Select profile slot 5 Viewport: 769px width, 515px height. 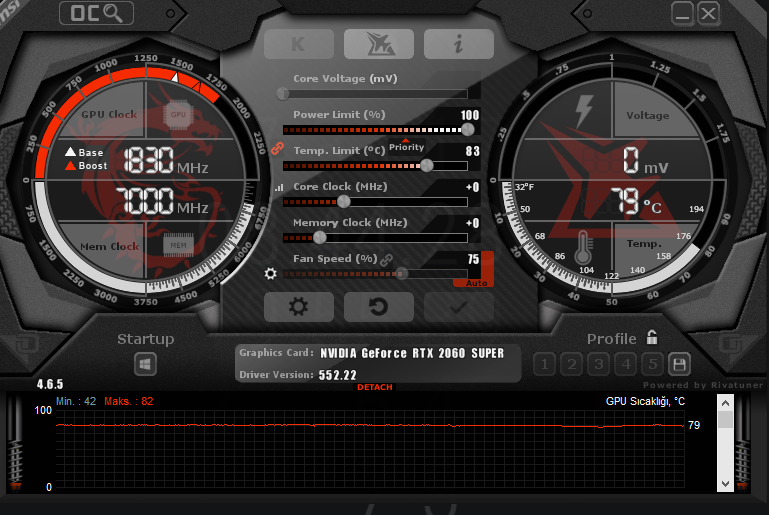tap(653, 364)
